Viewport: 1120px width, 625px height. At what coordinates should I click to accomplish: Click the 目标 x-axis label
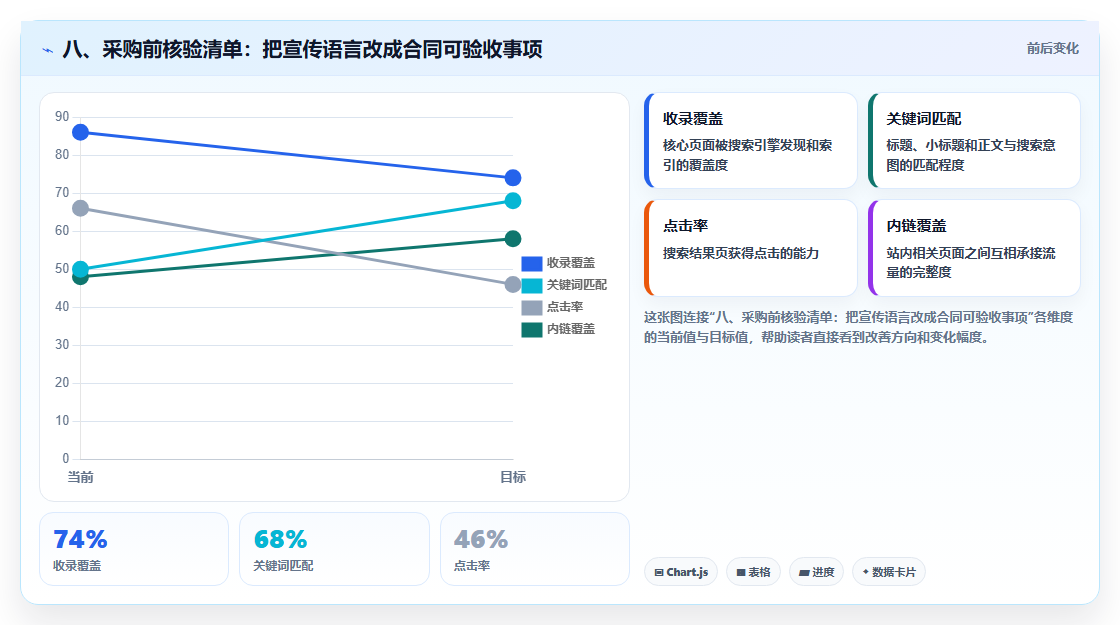click(513, 477)
